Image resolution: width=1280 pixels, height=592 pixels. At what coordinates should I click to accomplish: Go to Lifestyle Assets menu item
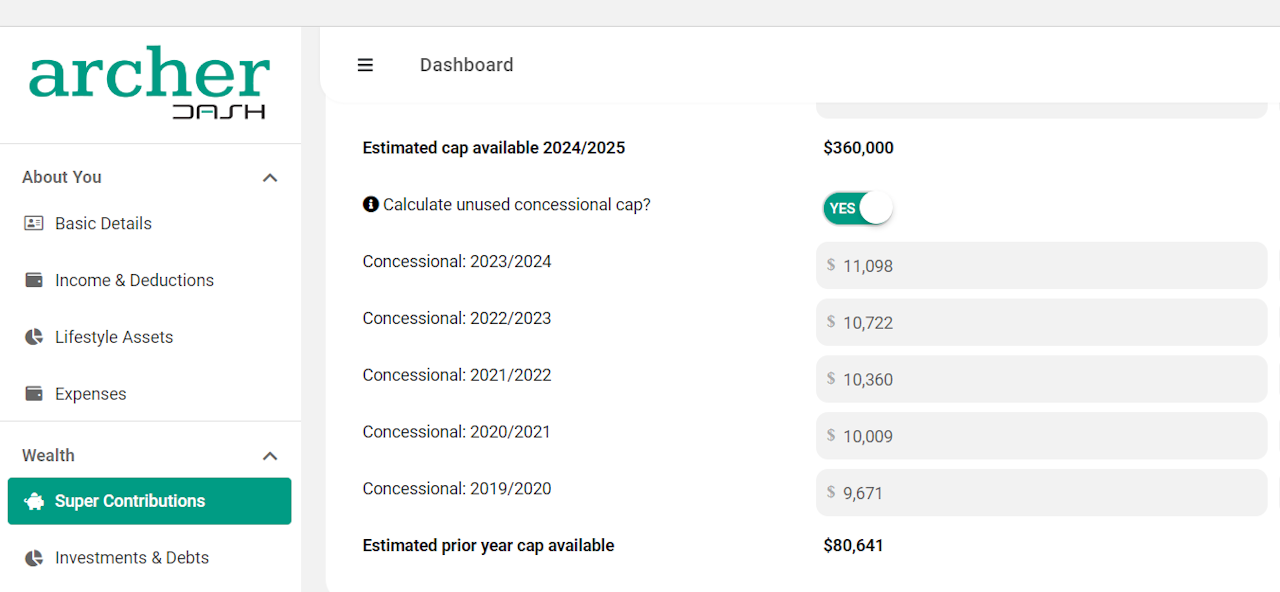click(x=114, y=337)
